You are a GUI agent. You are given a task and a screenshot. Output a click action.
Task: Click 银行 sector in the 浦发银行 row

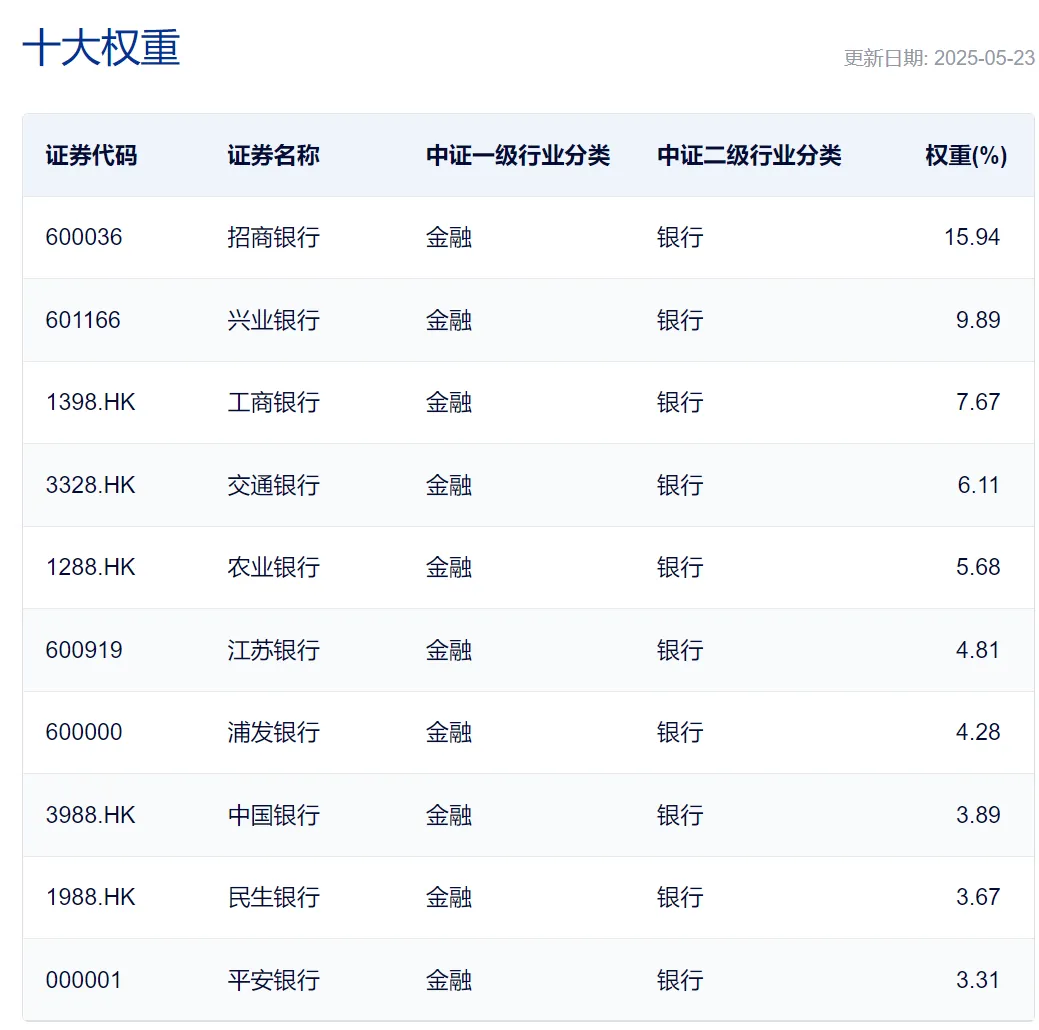(x=680, y=732)
